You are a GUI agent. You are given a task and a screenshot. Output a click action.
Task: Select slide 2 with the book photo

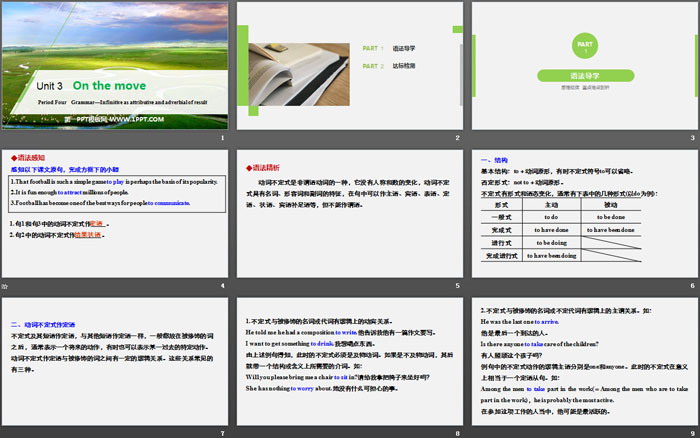pyautogui.click(x=350, y=66)
